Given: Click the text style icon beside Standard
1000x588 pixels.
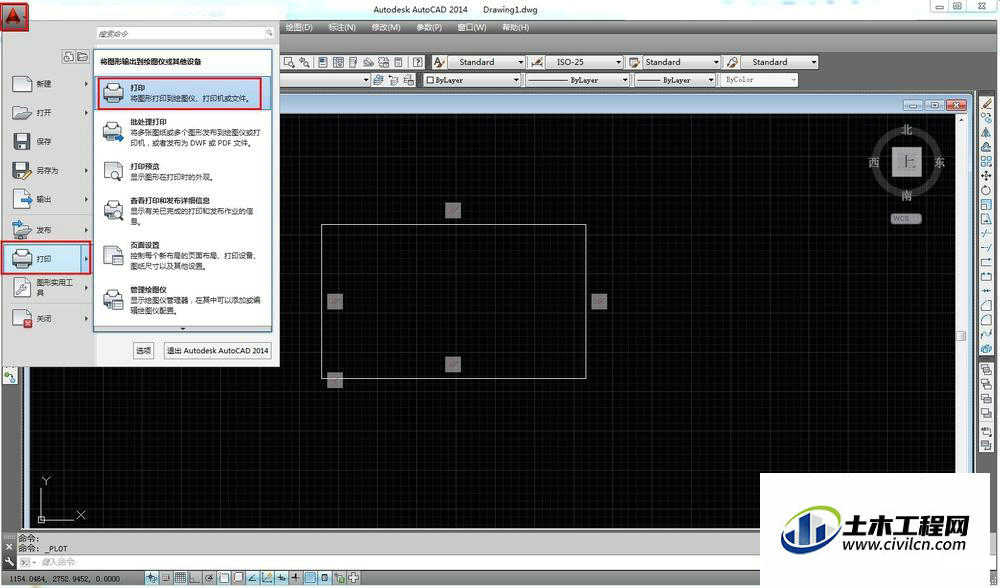Looking at the screenshot, I should pyautogui.click(x=439, y=62).
